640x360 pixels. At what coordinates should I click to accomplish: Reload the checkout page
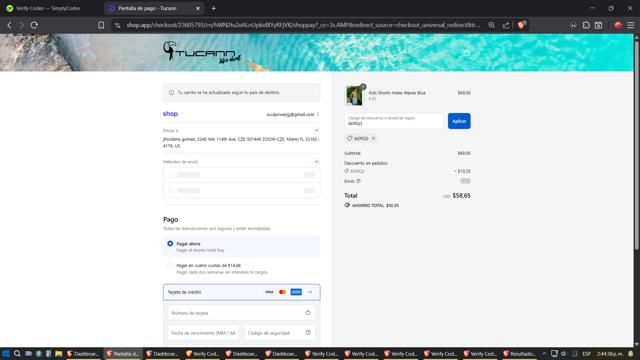34,25
